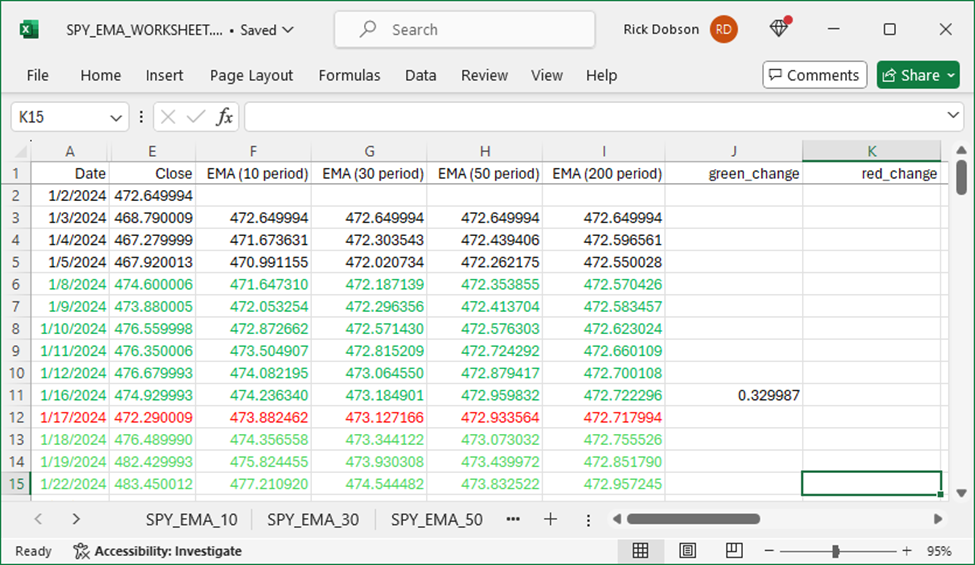
Task: Select the red_change header cell
Action: point(871,173)
